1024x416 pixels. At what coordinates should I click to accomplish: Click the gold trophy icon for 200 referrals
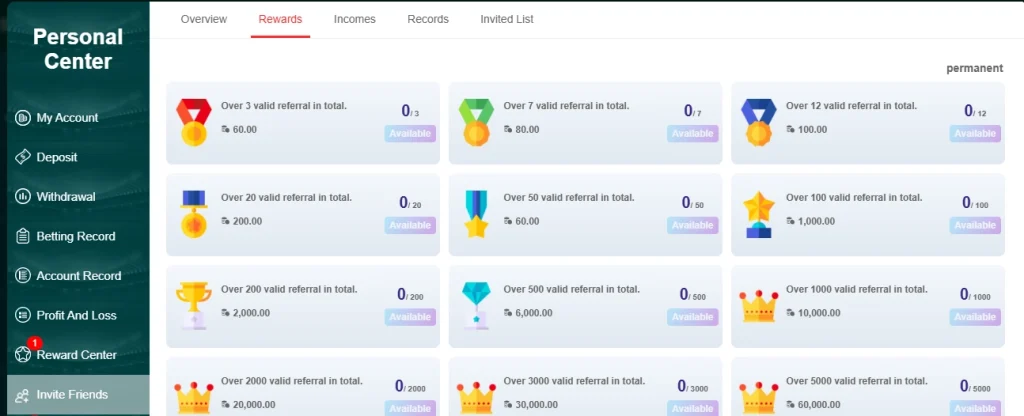[193, 305]
